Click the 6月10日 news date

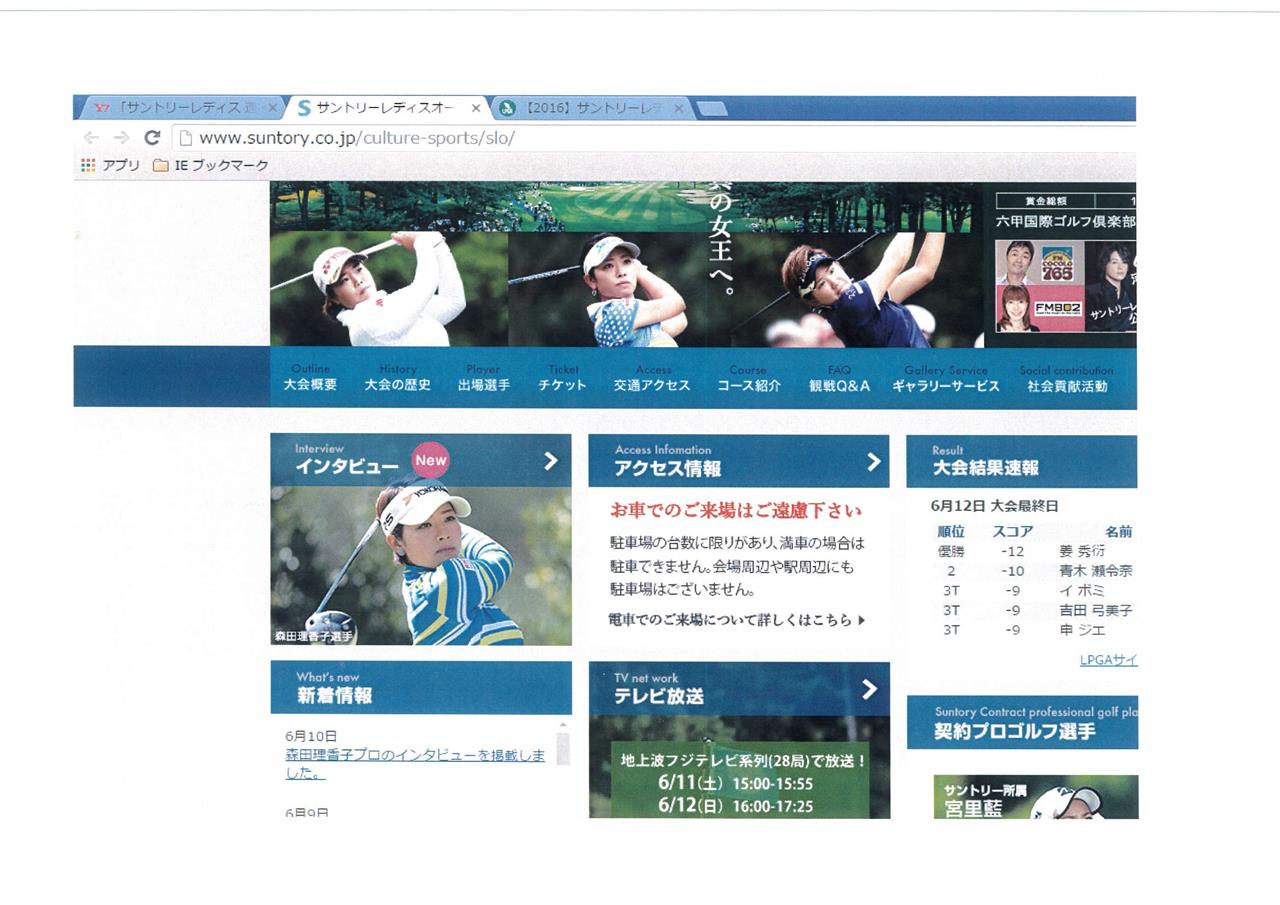(311, 736)
